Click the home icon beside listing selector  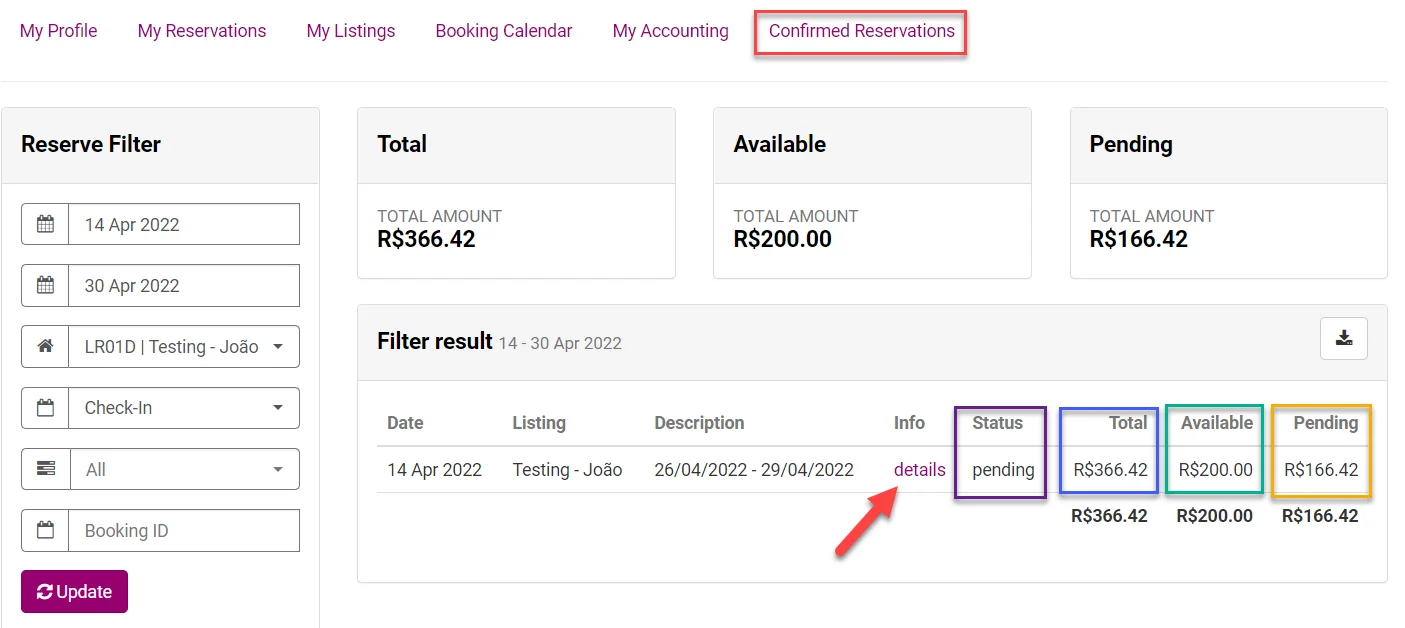45,346
